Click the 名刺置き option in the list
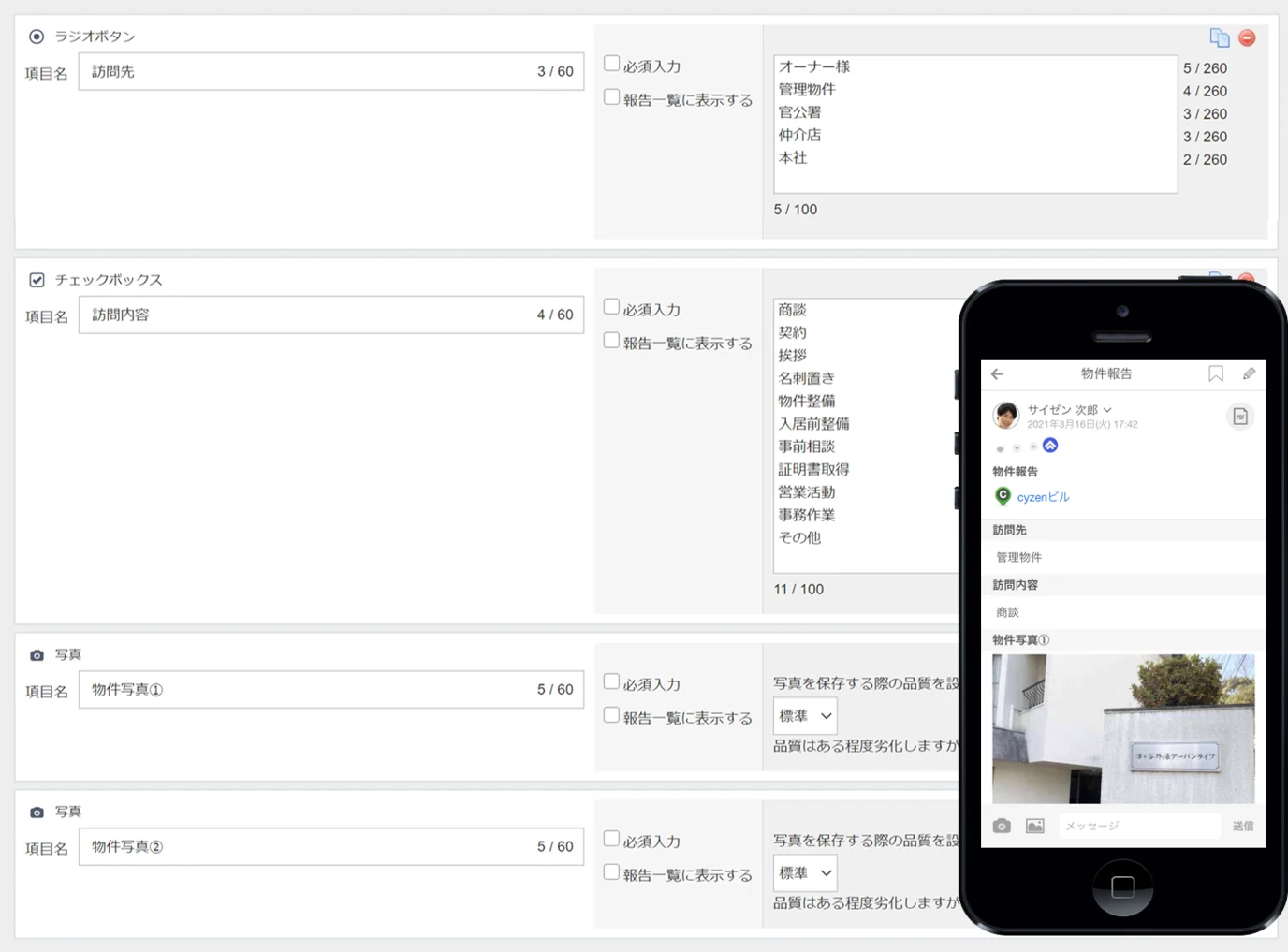This screenshot has width=1288, height=952. point(806,378)
